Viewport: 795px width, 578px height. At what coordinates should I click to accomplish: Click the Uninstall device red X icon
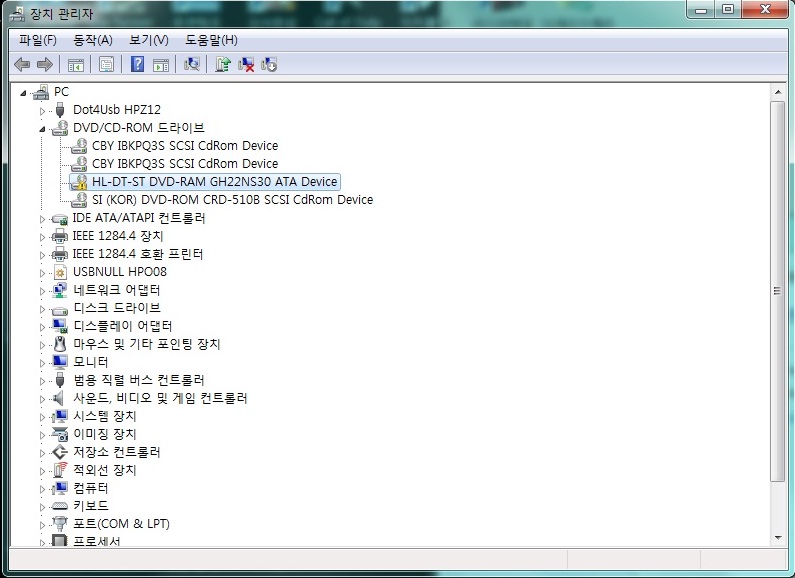(246, 64)
